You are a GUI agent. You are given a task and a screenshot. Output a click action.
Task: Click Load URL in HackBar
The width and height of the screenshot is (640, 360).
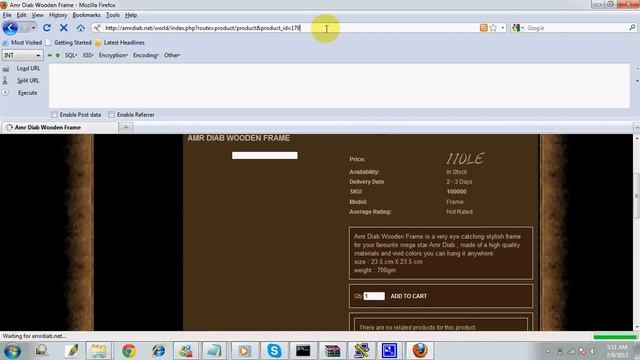coord(28,69)
